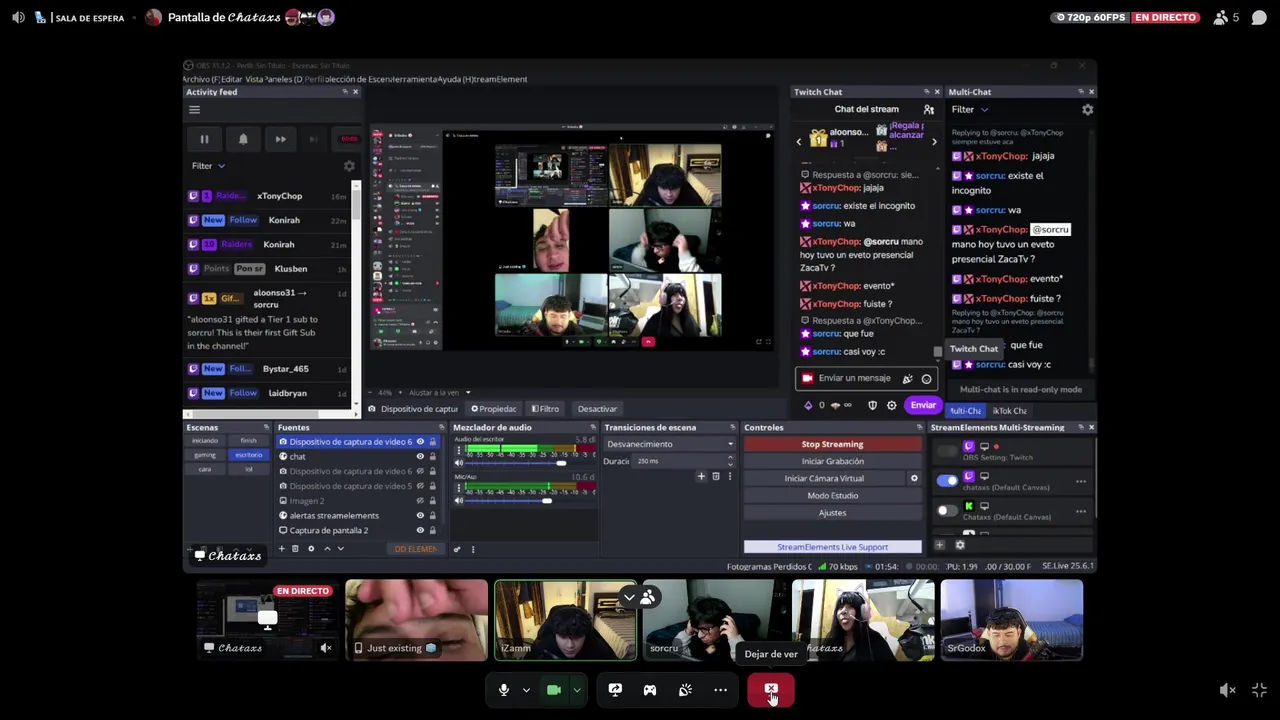1280x720 pixels.
Task: Open source properties gear in Fuentes toolbar
Action: pos(311,548)
